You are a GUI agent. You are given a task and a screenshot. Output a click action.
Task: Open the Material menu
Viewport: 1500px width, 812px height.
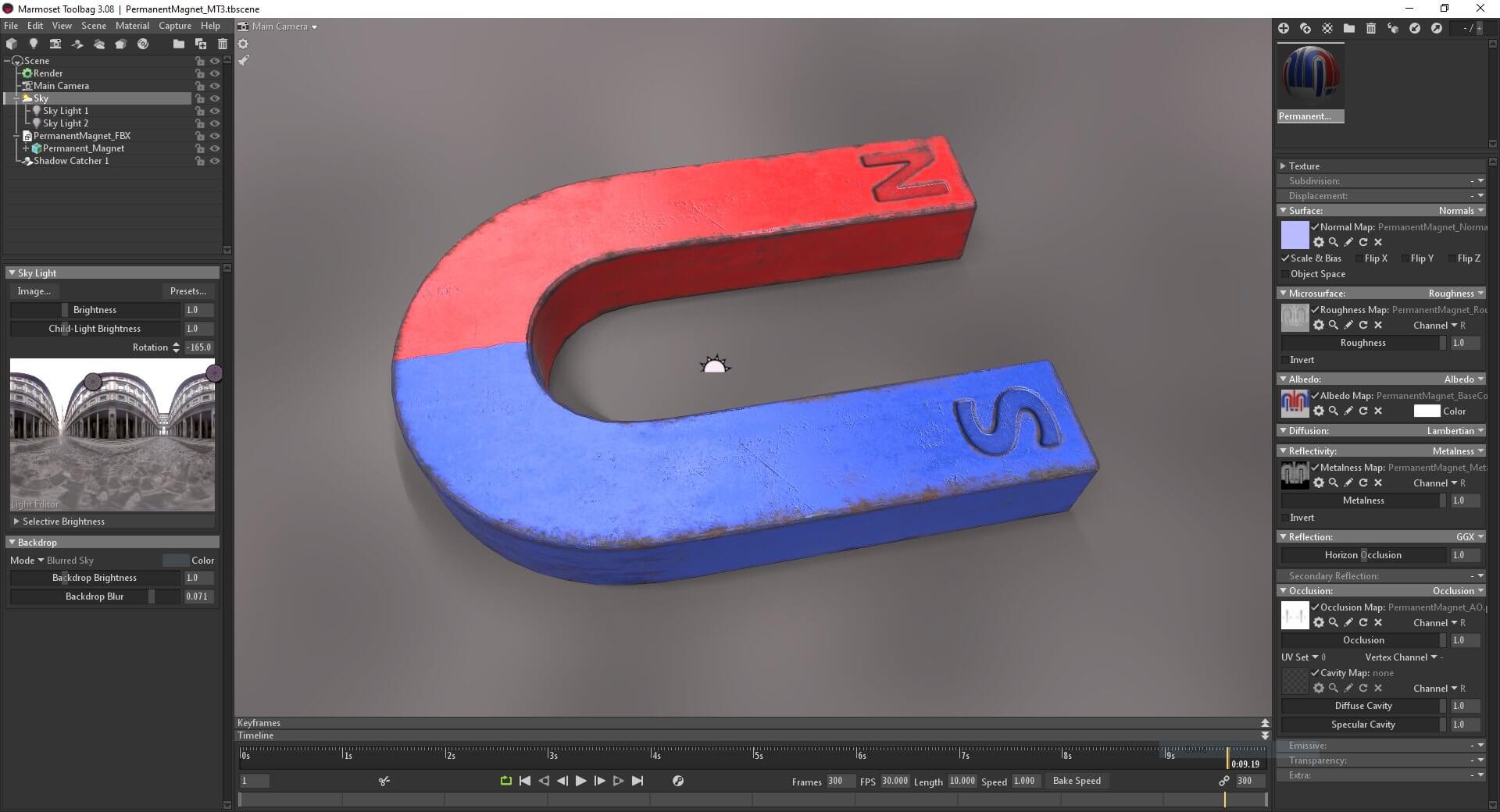[132, 26]
